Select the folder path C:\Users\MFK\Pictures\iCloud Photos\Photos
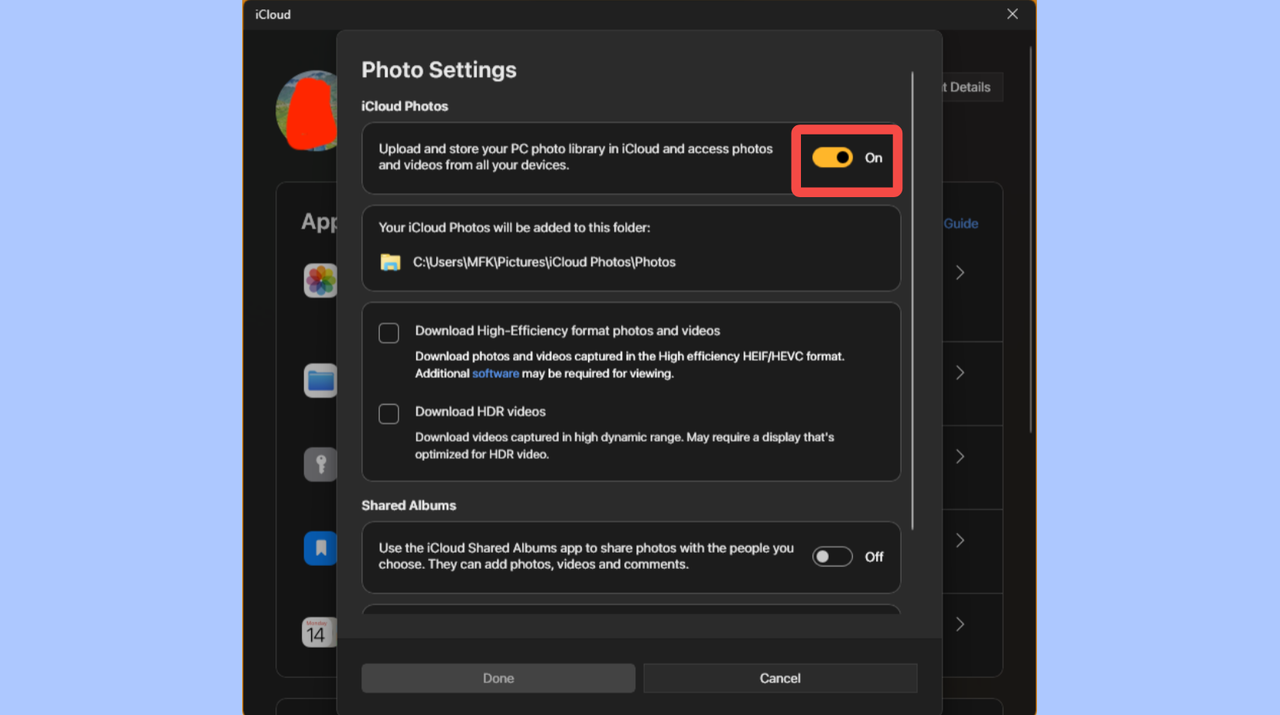The image size is (1280, 715). [x=544, y=262]
